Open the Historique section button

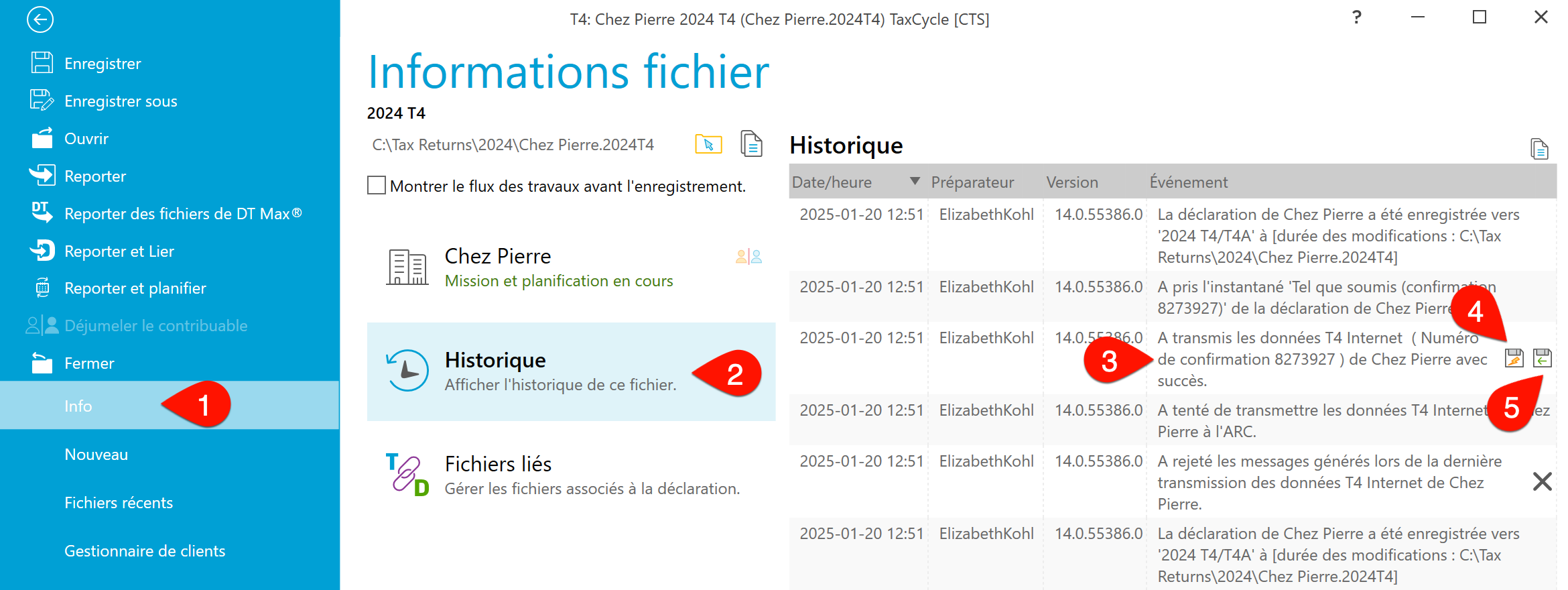coord(571,371)
